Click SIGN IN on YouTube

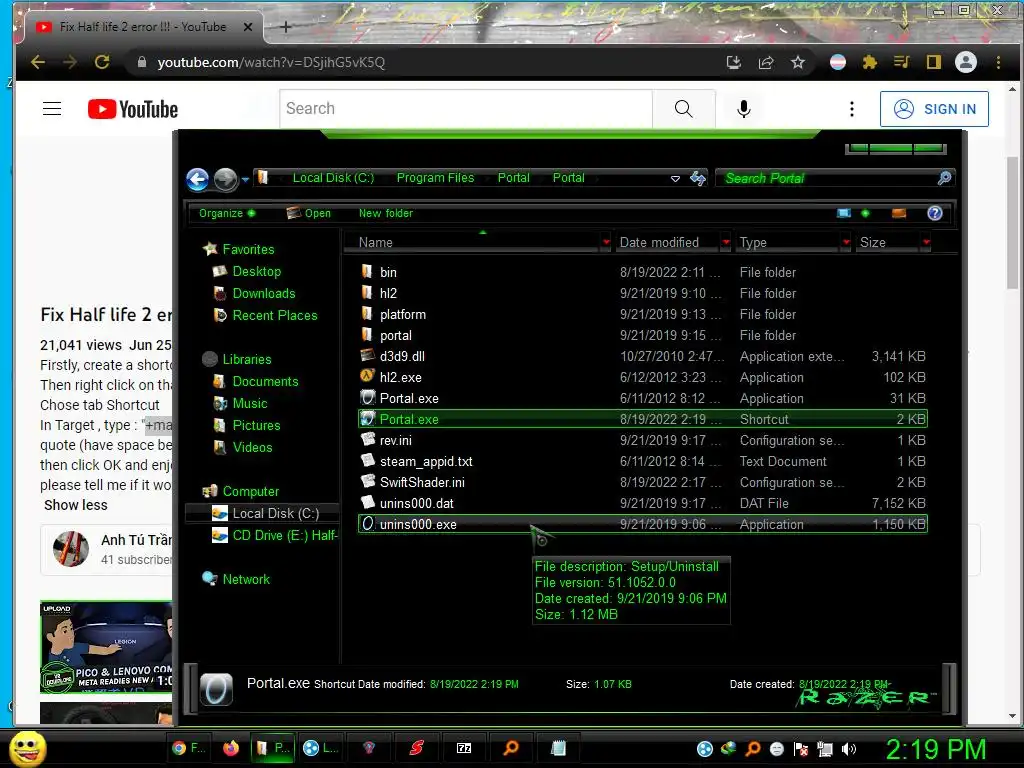934,108
